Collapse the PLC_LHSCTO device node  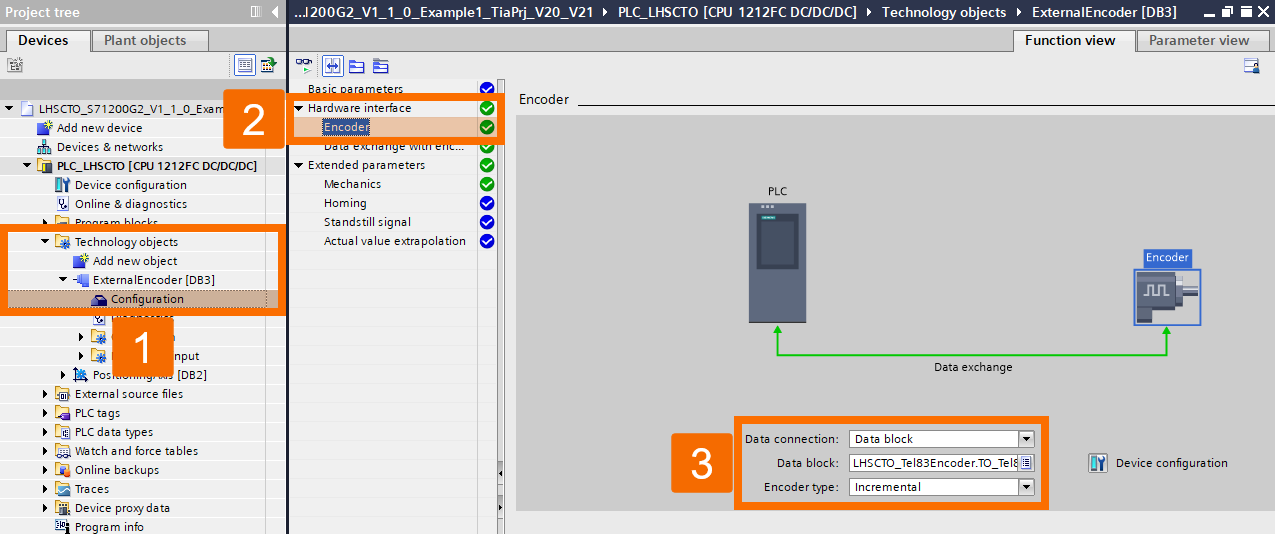tap(27, 165)
